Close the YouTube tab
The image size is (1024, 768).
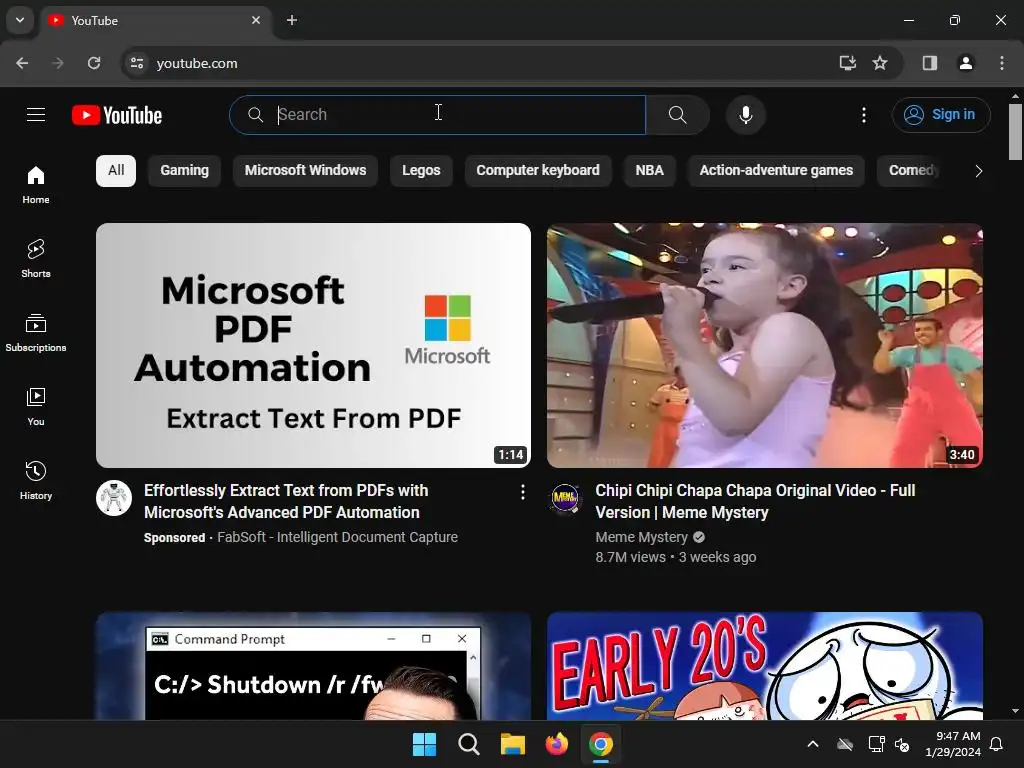point(256,20)
